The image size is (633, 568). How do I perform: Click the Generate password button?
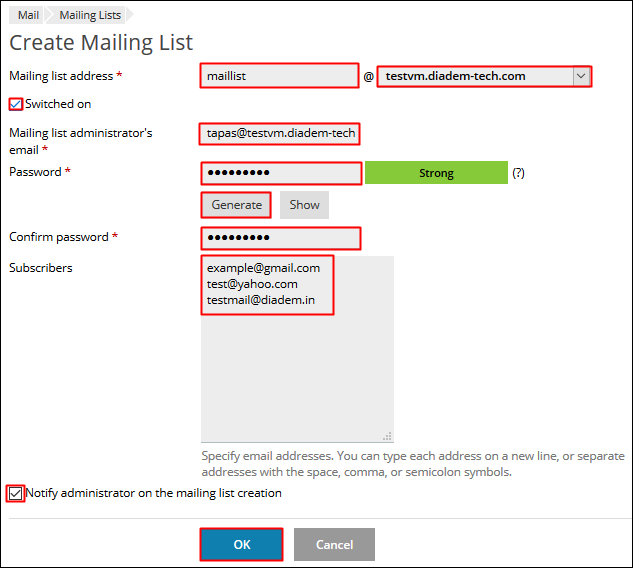[x=236, y=205]
